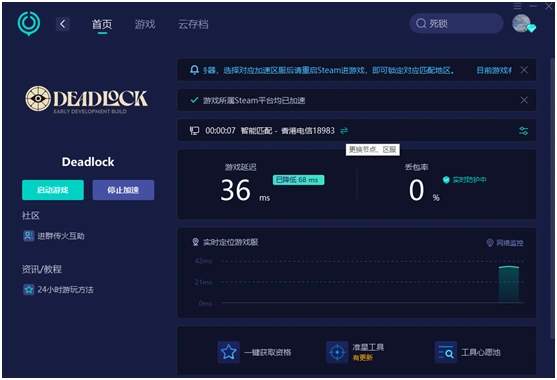Open the 准星工具 crosshair tool
This screenshot has height=380, width=557.
pos(337,352)
